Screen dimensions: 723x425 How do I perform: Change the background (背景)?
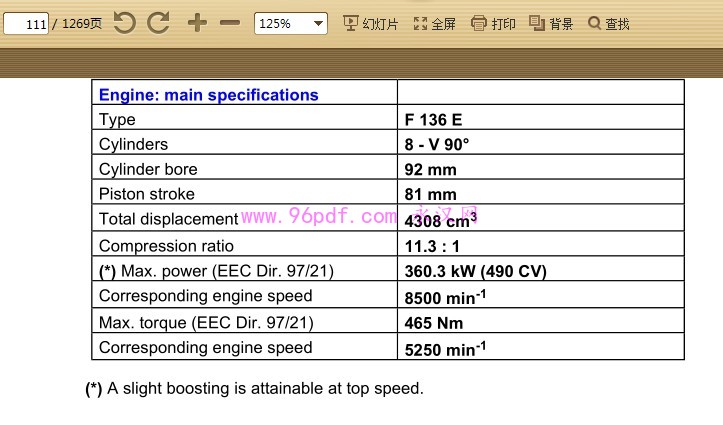point(551,24)
